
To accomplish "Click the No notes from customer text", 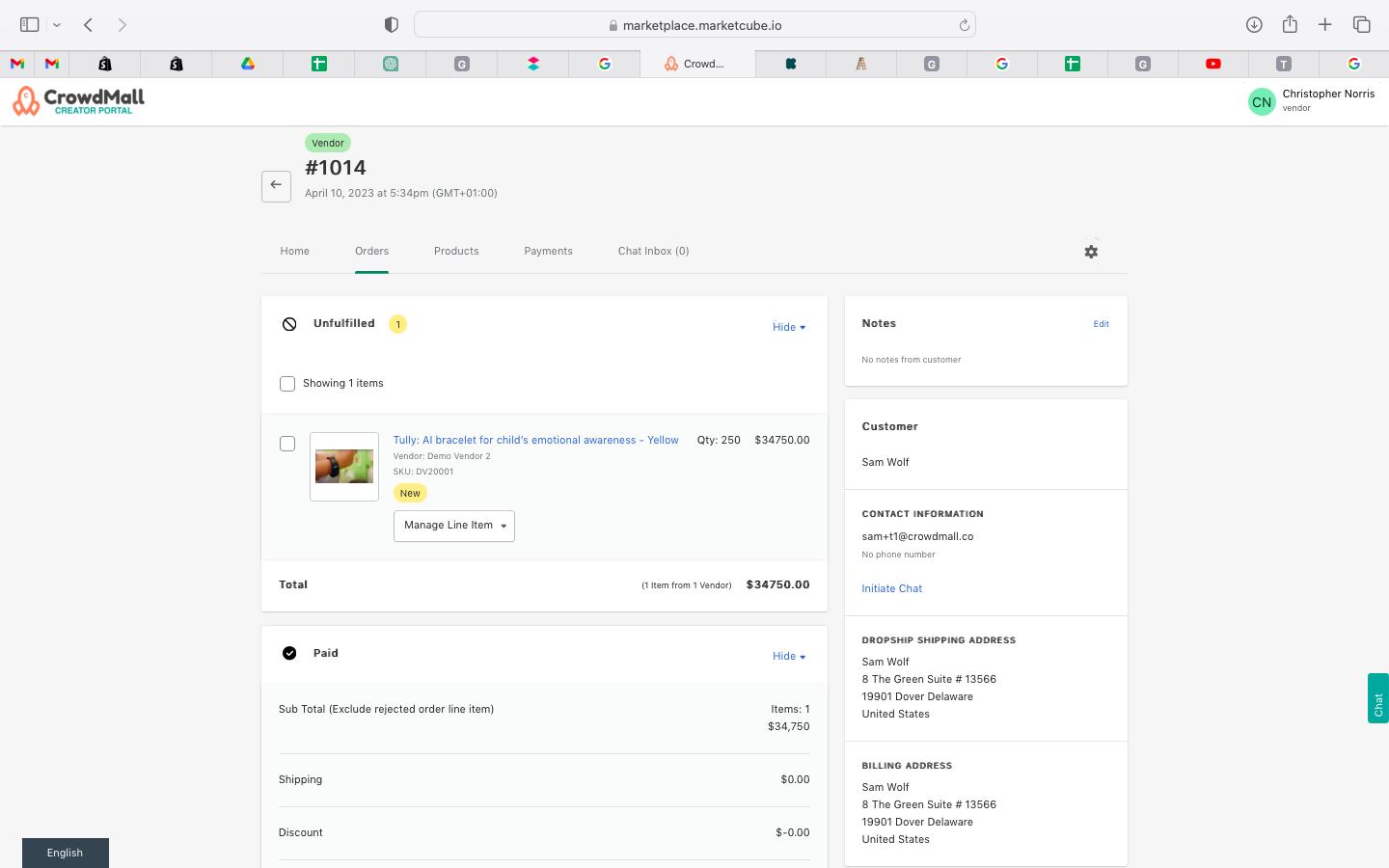I will pyautogui.click(x=912, y=360).
